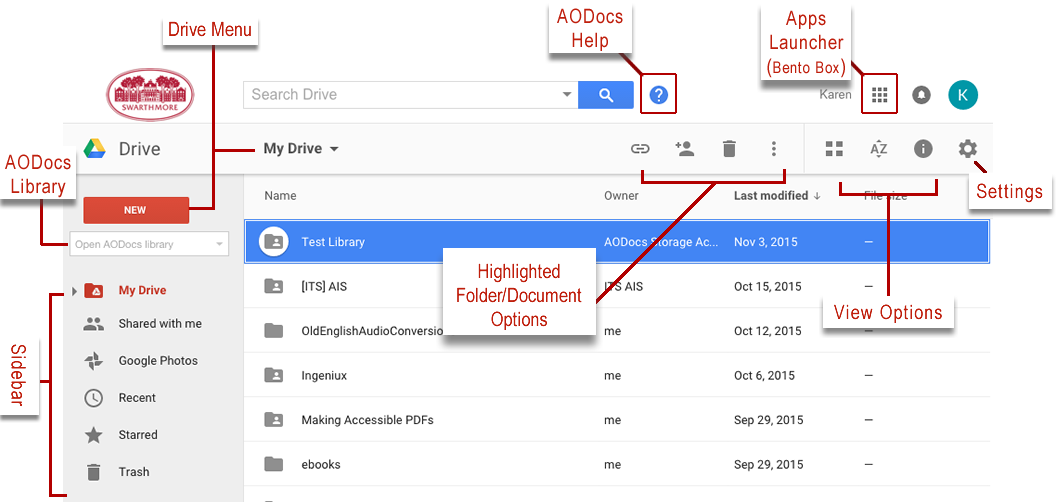Click the red NEW button
This screenshot has height=502, width=1056.
pos(136,210)
